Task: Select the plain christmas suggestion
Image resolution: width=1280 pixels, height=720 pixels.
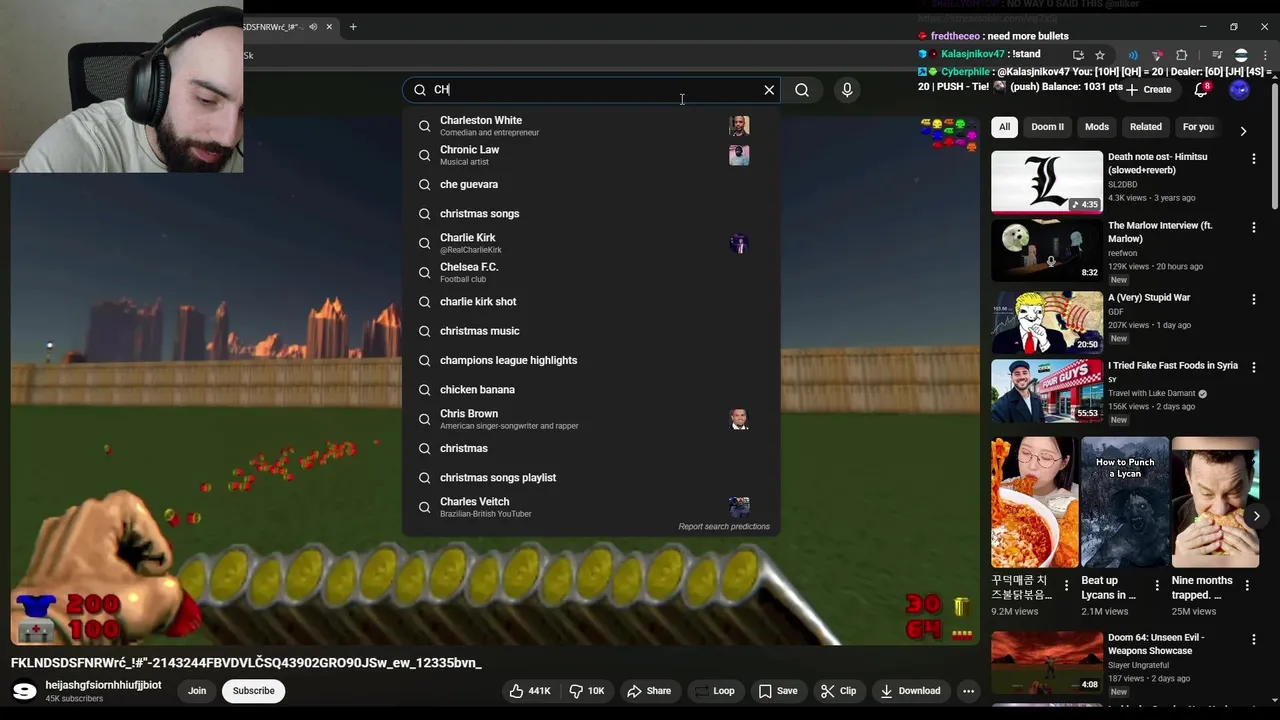Action: tap(591, 448)
